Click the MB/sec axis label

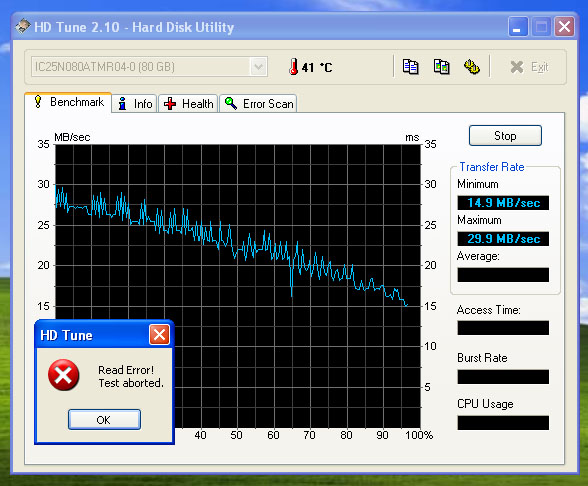pyautogui.click(x=72, y=137)
